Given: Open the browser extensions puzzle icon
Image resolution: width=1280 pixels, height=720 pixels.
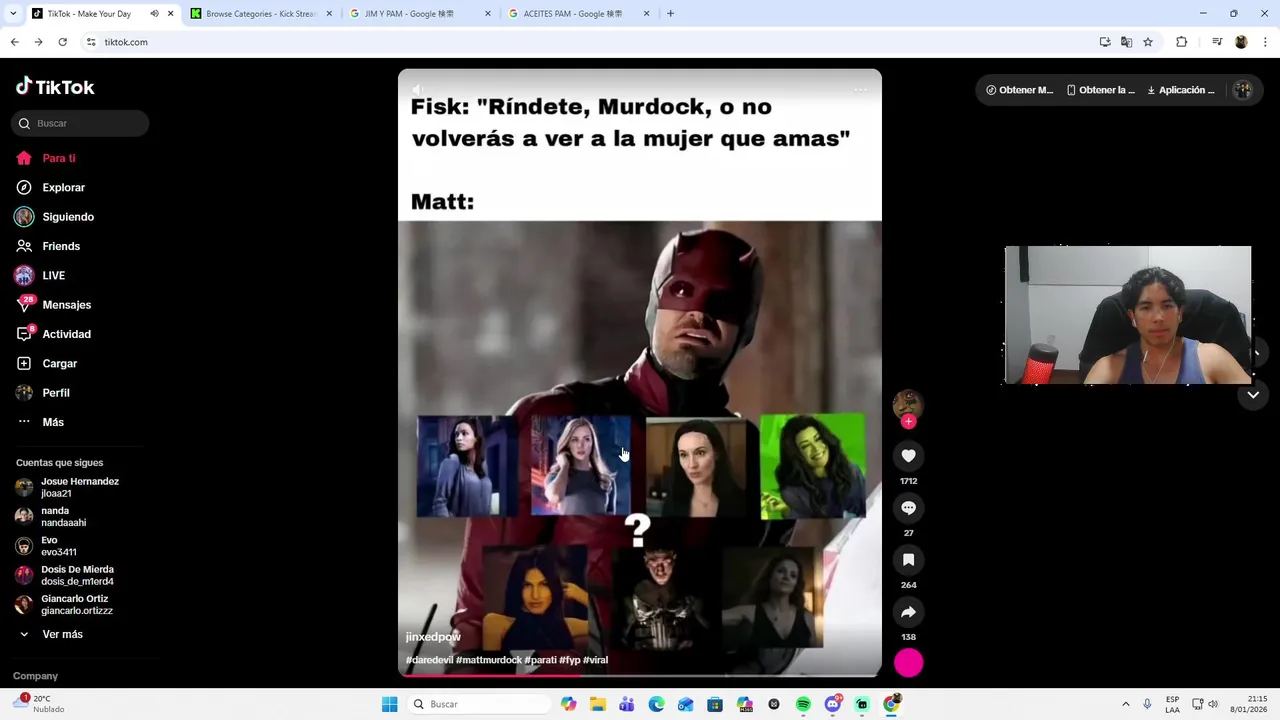Looking at the screenshot, I should click(x=1181, y=42).
